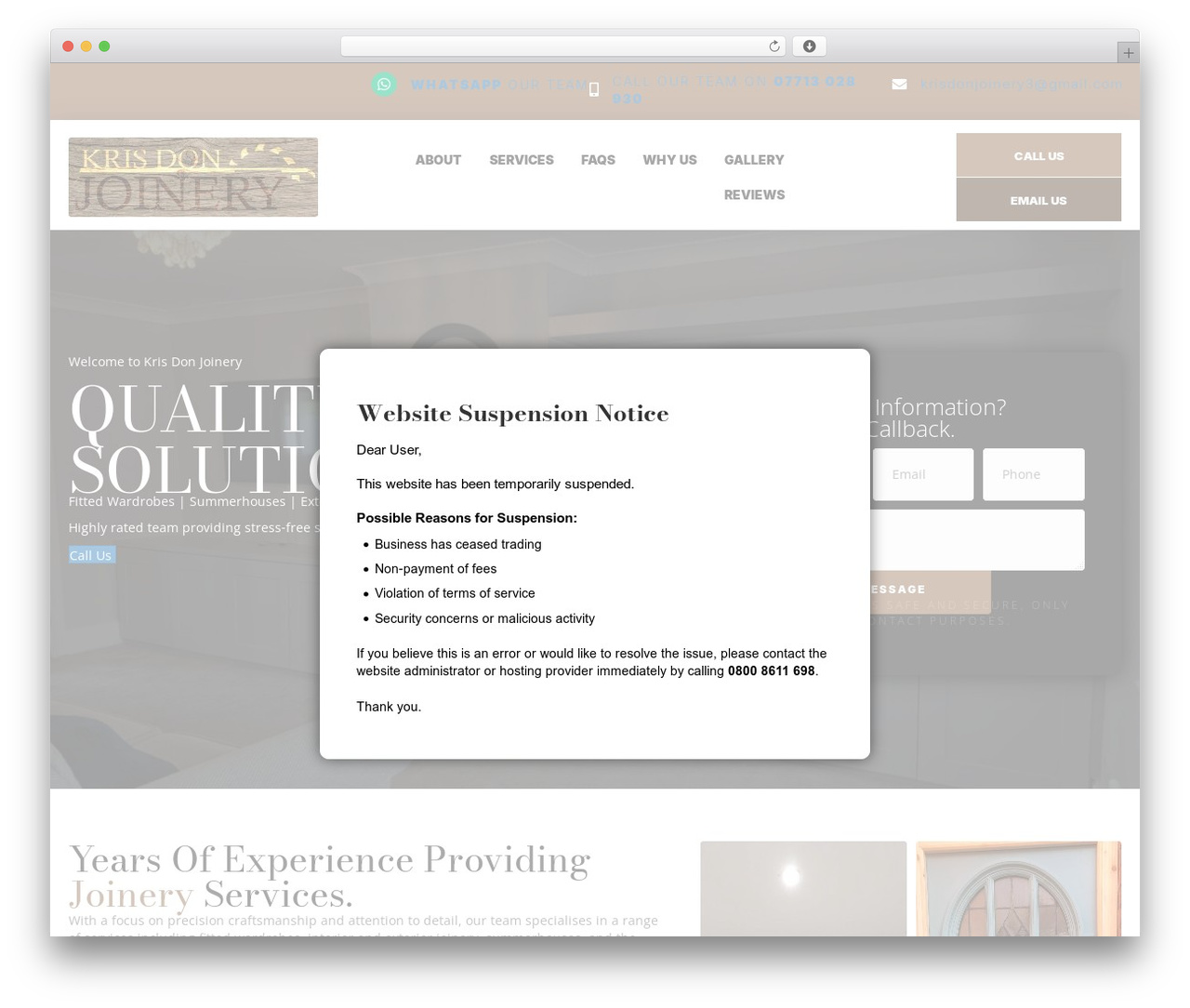Click the Website Suspension Notice heading
The width and height of the screenshot is (1190, 1008).
coord(513,414)
